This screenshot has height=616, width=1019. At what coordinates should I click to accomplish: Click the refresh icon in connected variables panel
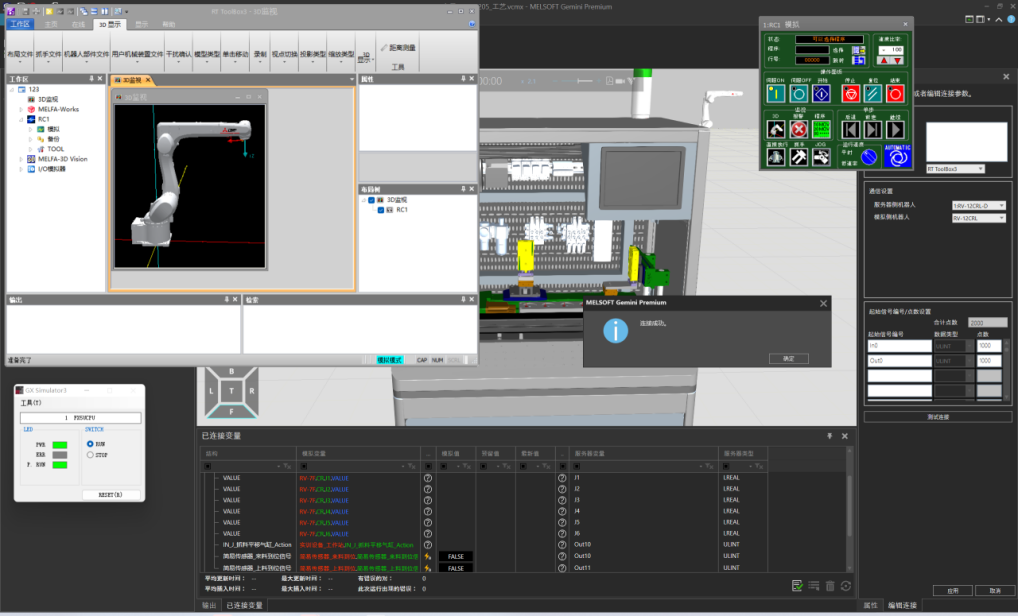845,586
